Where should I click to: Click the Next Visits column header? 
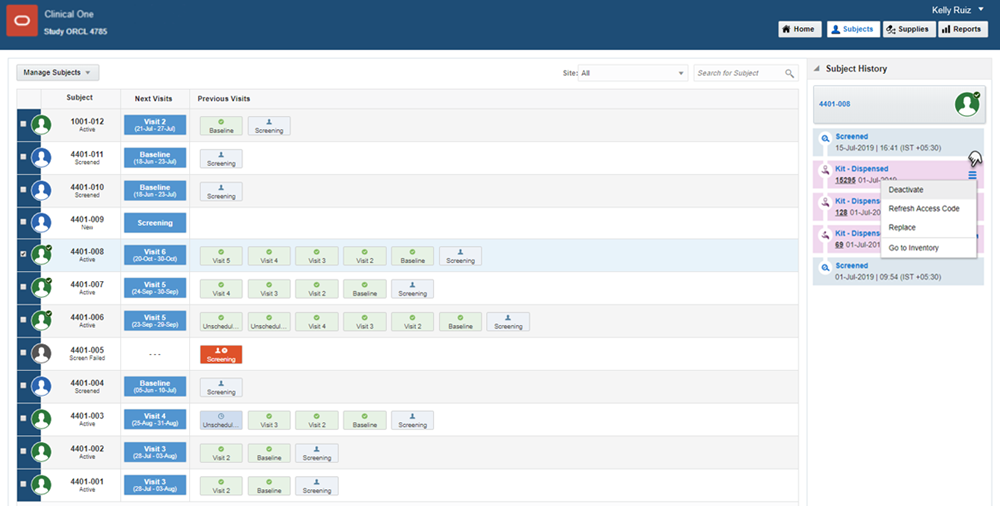pos(153,99)
